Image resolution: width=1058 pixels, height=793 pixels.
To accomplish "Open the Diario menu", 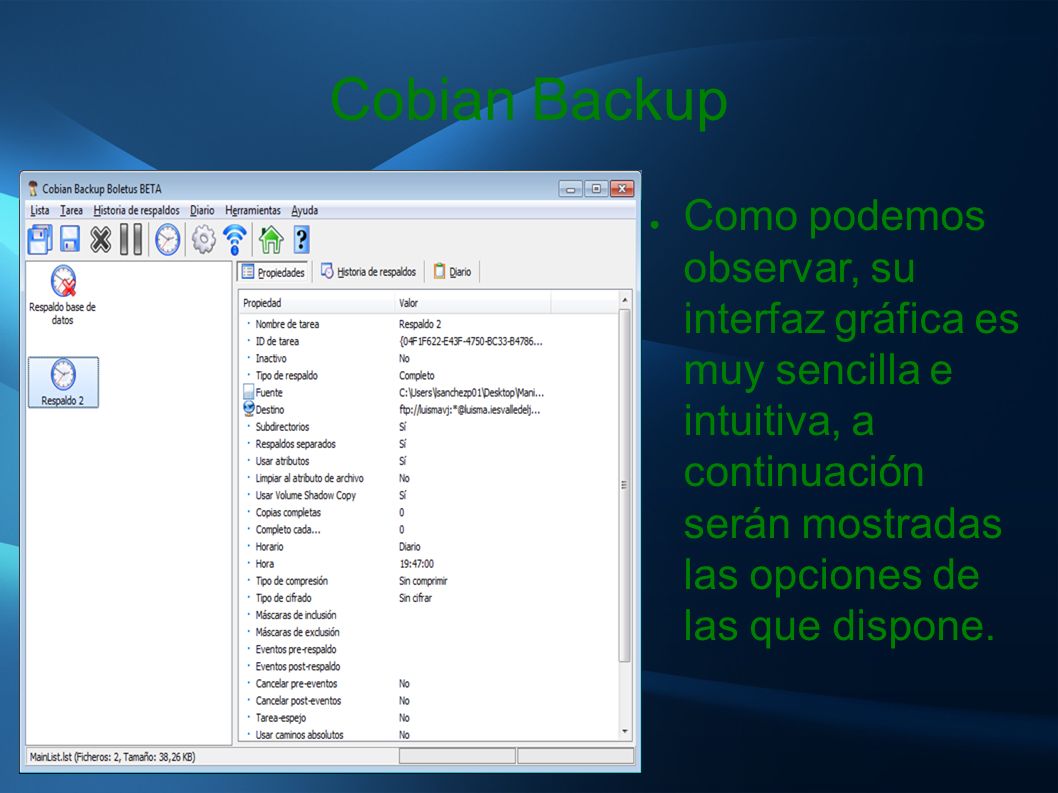I will pos(202,211).
